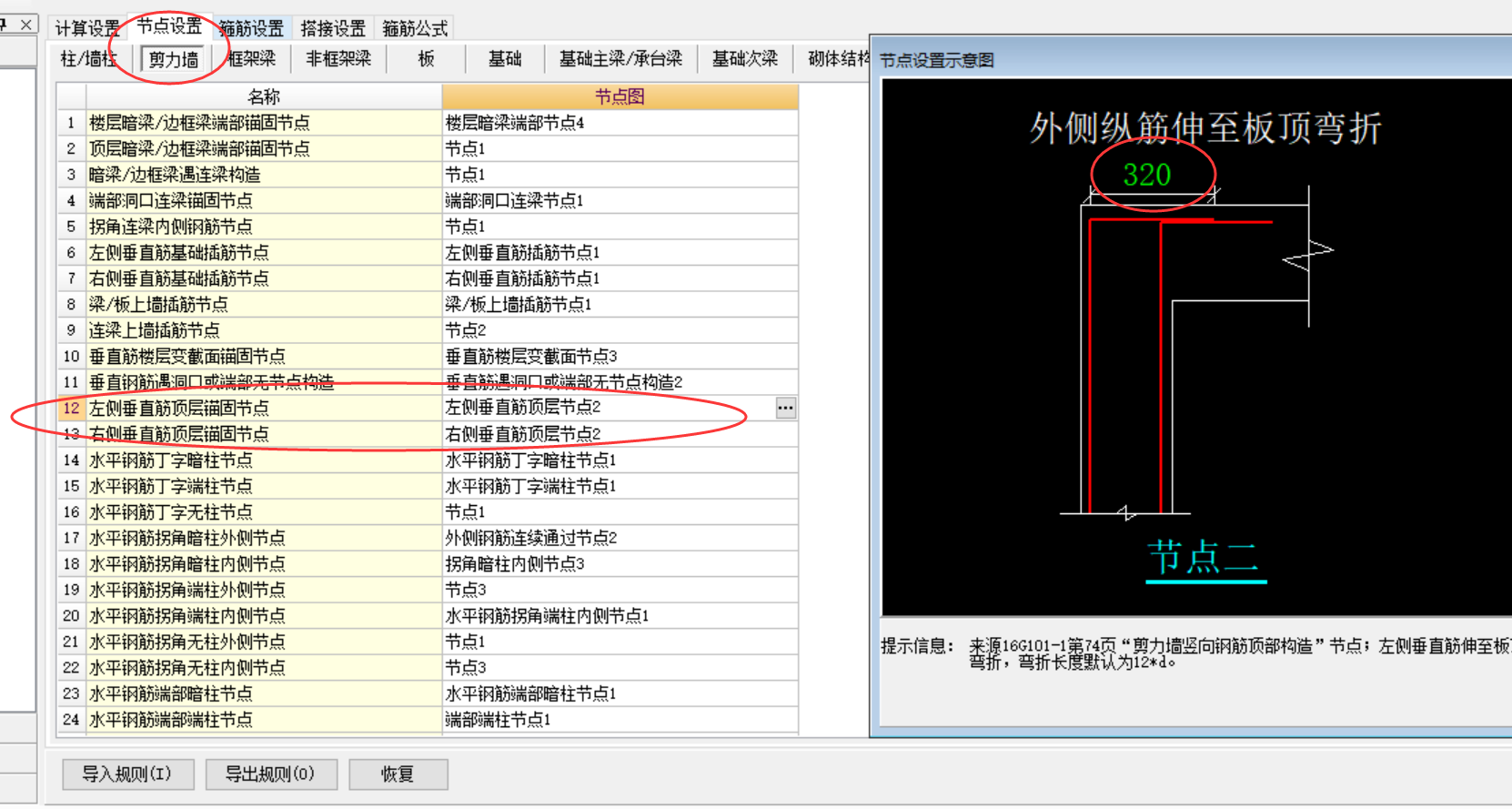Click cell 端部洞口连梁节点1
The image size is (1512, 809).
point(620,200)
